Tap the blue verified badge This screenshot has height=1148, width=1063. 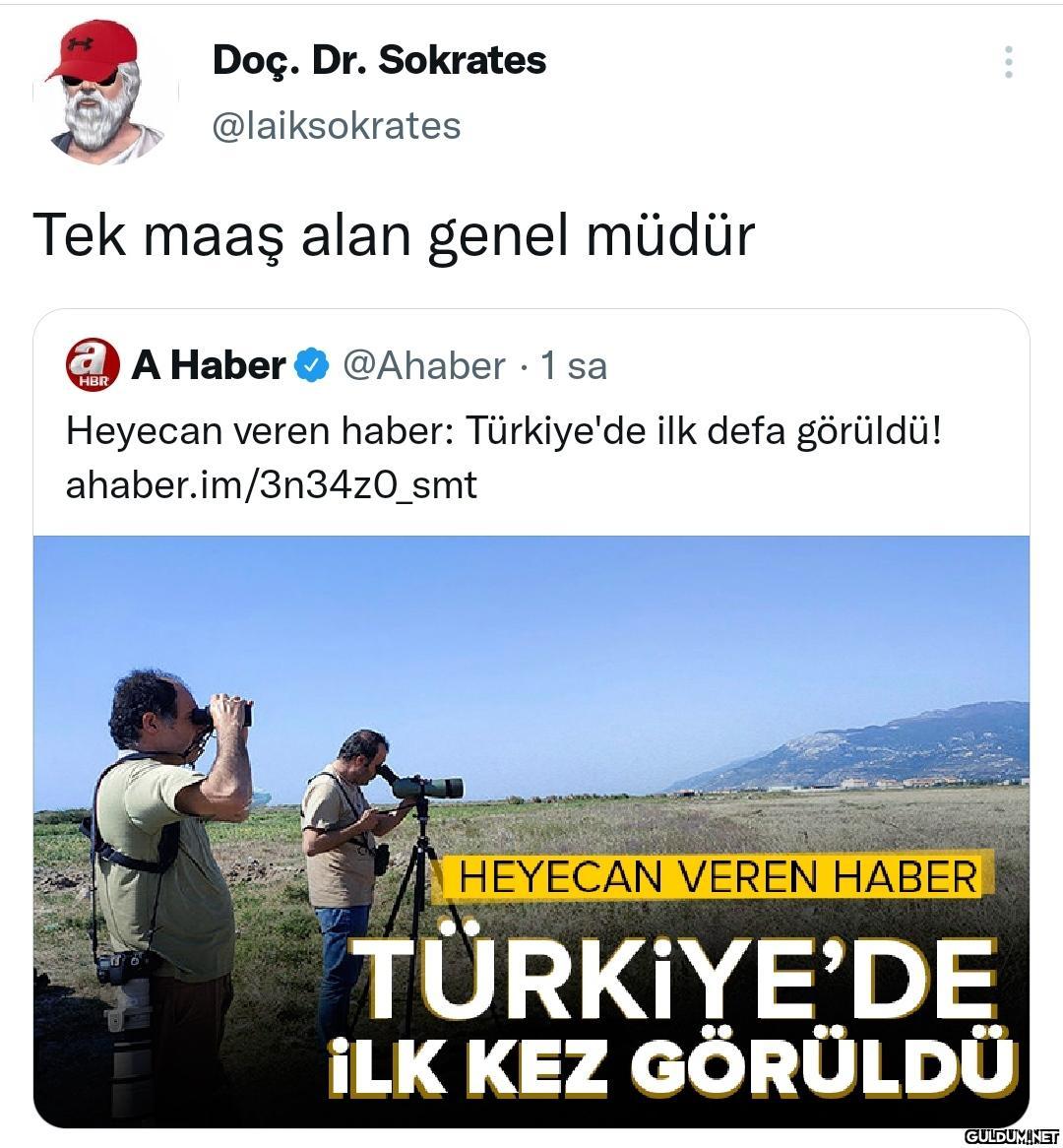pyautogui.click(x=312, y=365)
